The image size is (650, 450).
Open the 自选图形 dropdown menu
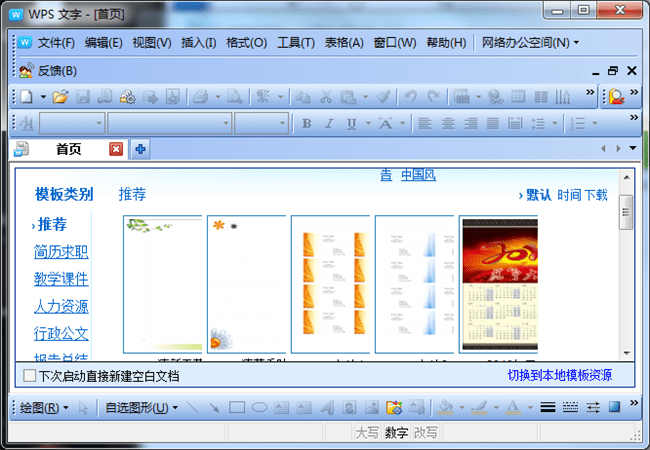coord(141,408)
